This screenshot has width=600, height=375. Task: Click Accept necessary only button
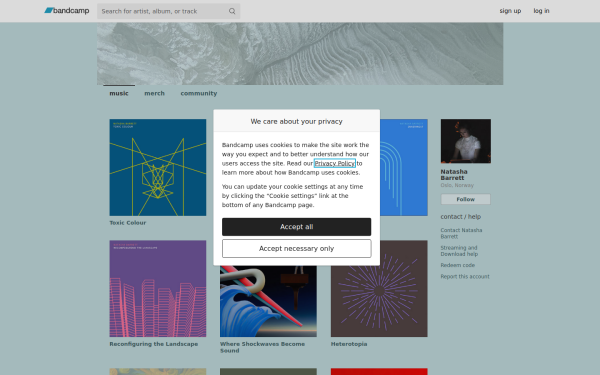(297, 248)
